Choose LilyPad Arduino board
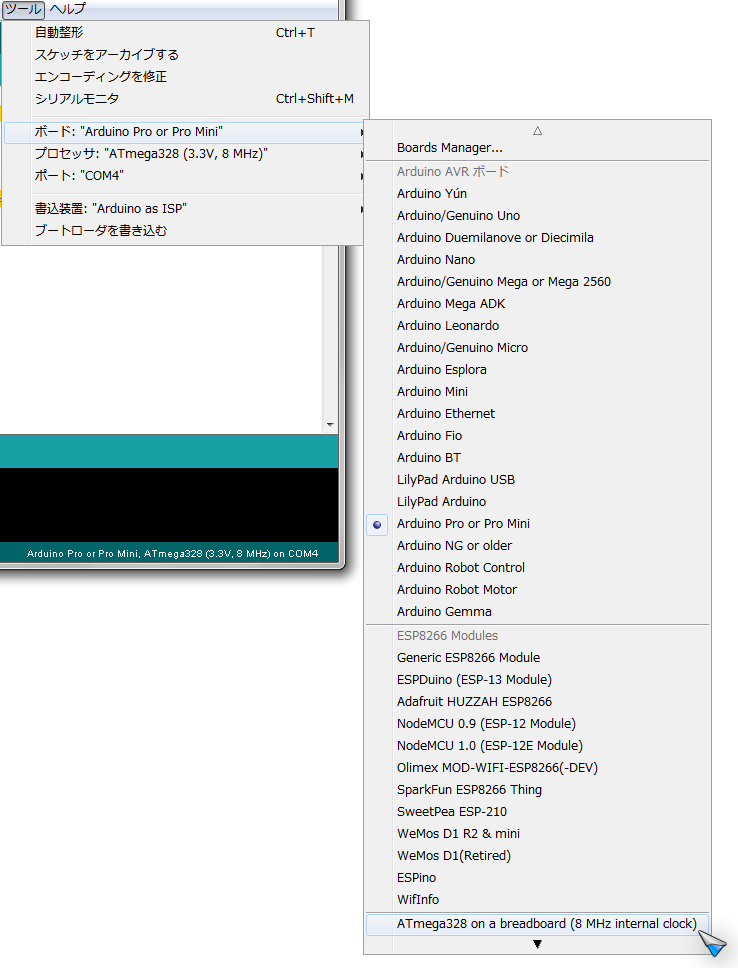The width and height of the screenshot is (738, 968). coord(537,502)
